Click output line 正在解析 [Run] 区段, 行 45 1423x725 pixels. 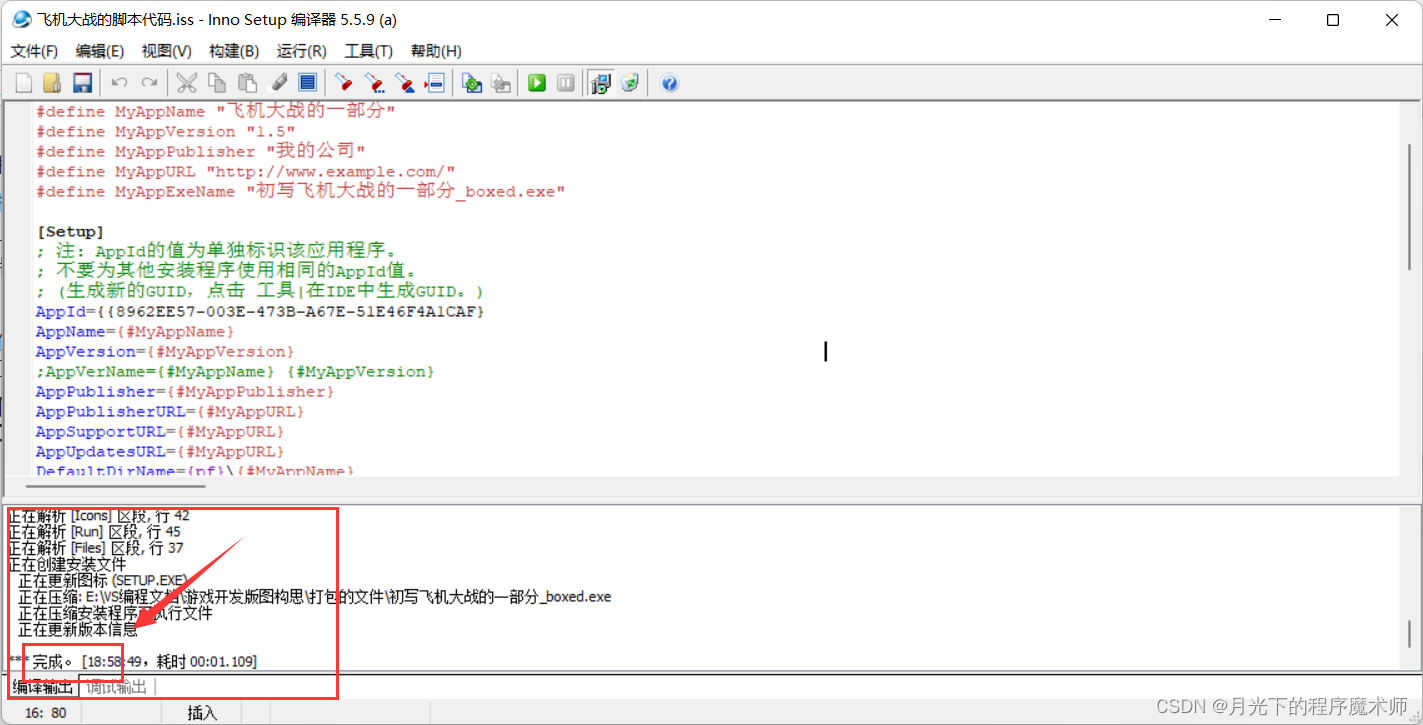(x=95, y=532)
